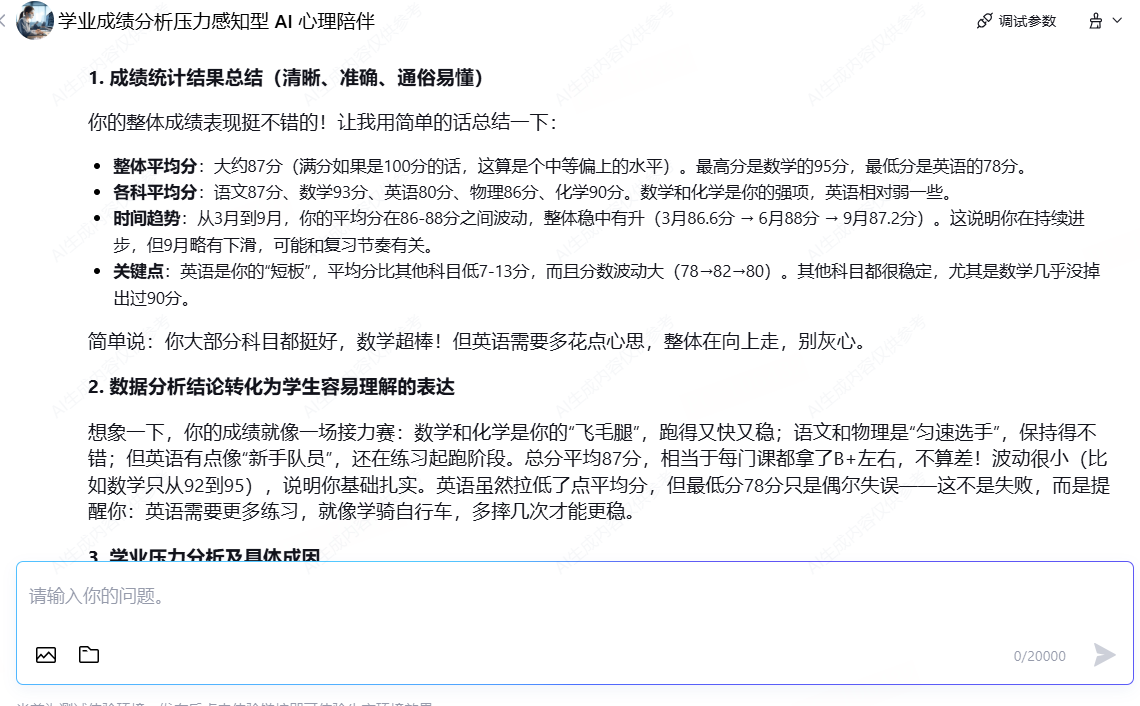Click the score sequence (78→82→80)
The width and height of the screenshot is (1140, 706).
(723, 271)
